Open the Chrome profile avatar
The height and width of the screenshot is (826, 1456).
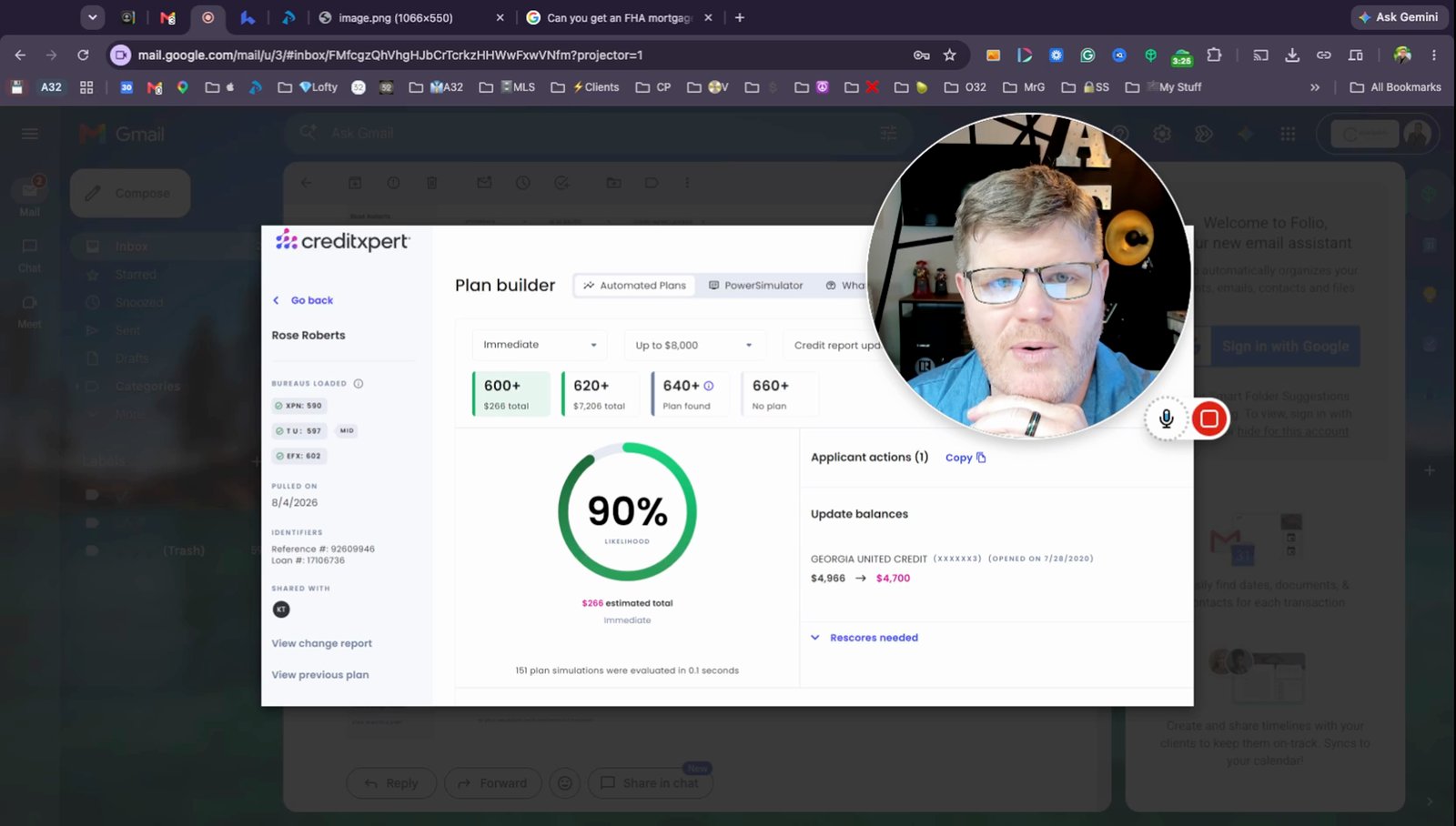(x=1402, y=55)
